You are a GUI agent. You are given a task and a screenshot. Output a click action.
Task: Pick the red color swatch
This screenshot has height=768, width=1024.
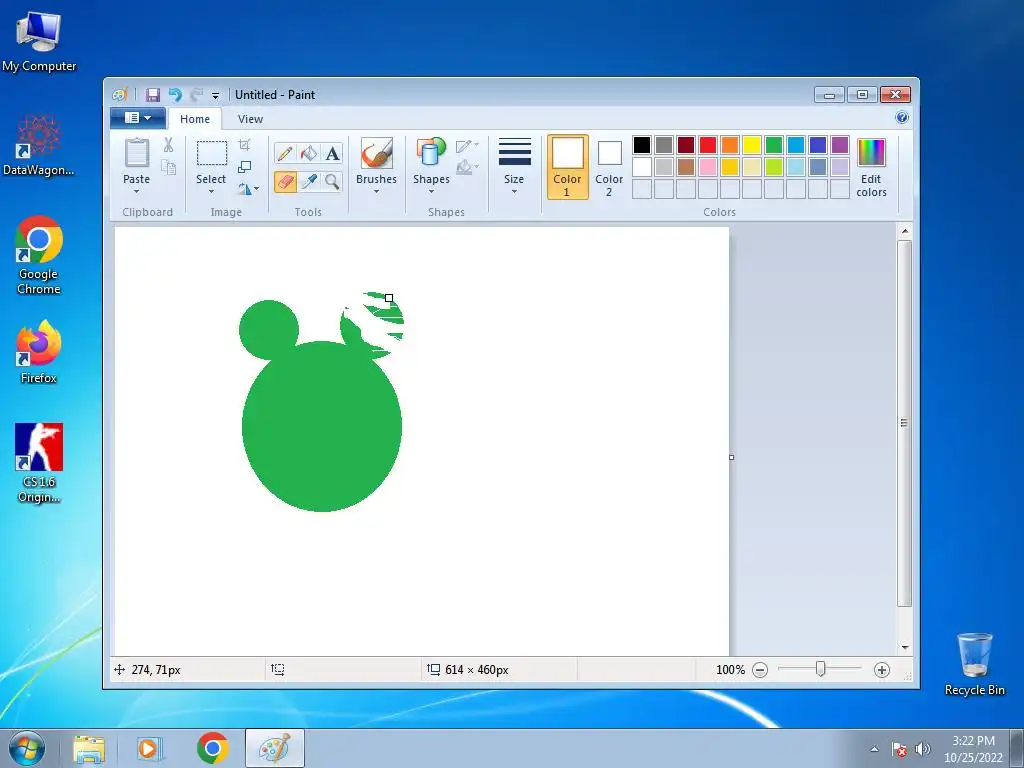[x=708, y=145]
